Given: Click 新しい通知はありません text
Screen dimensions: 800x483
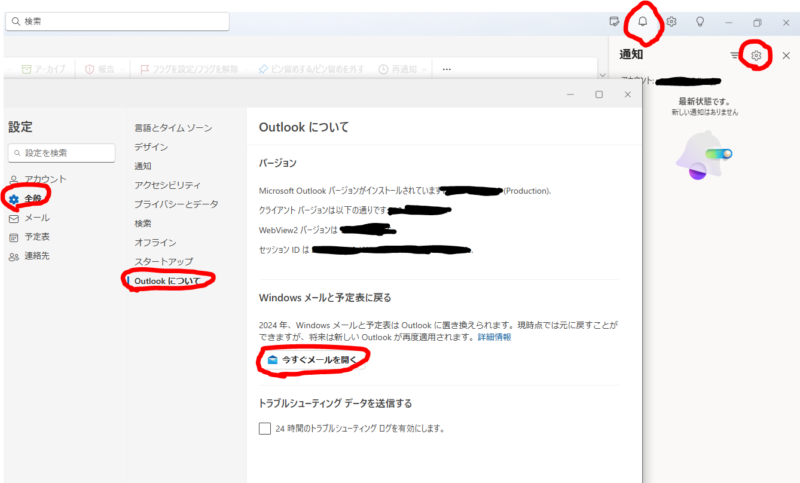Looking at the screenshot, I should point(705,112).
